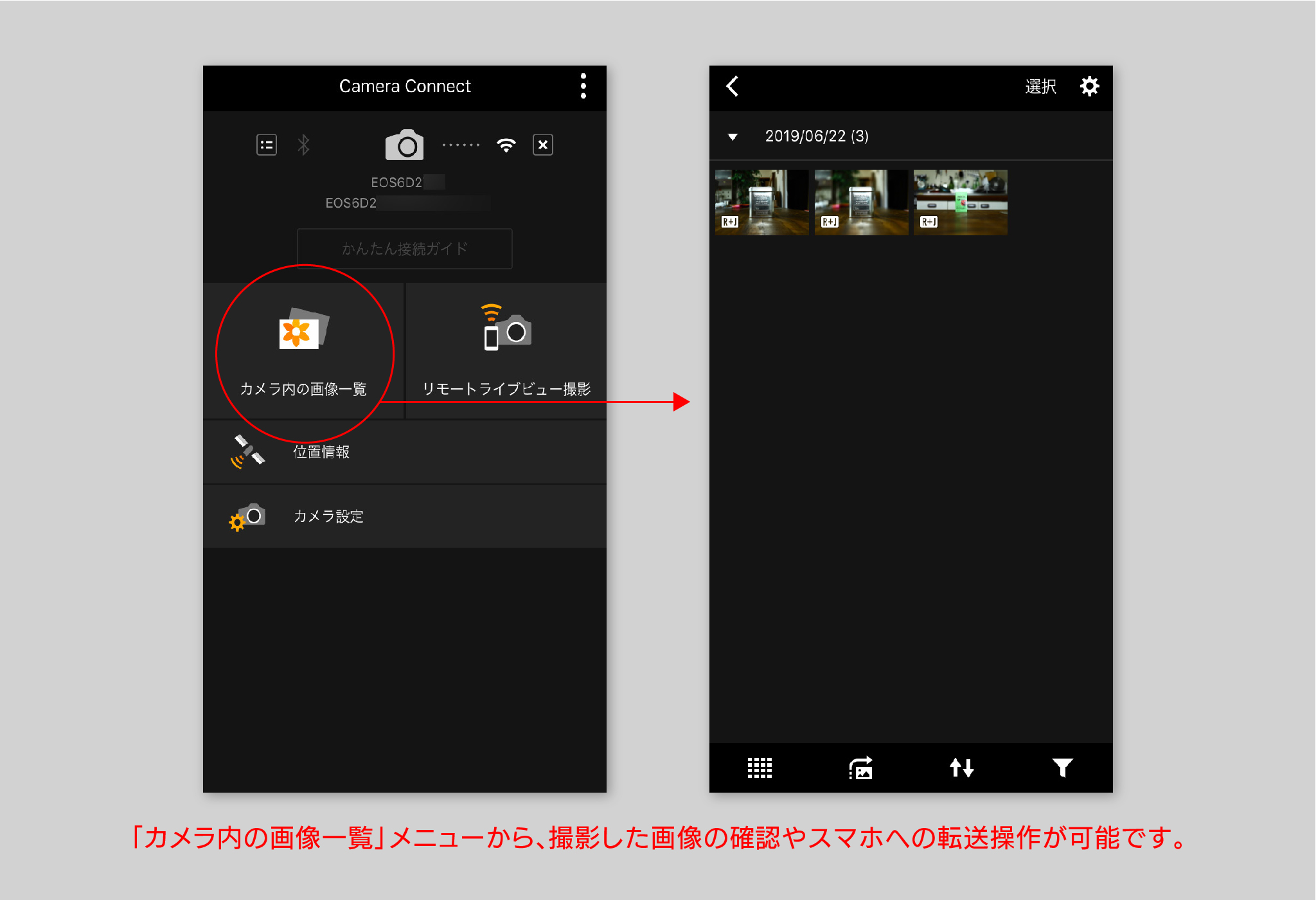Open the green bottle thumbnail
Viewport: 1316px width, 900px height.
coord(961,203)
